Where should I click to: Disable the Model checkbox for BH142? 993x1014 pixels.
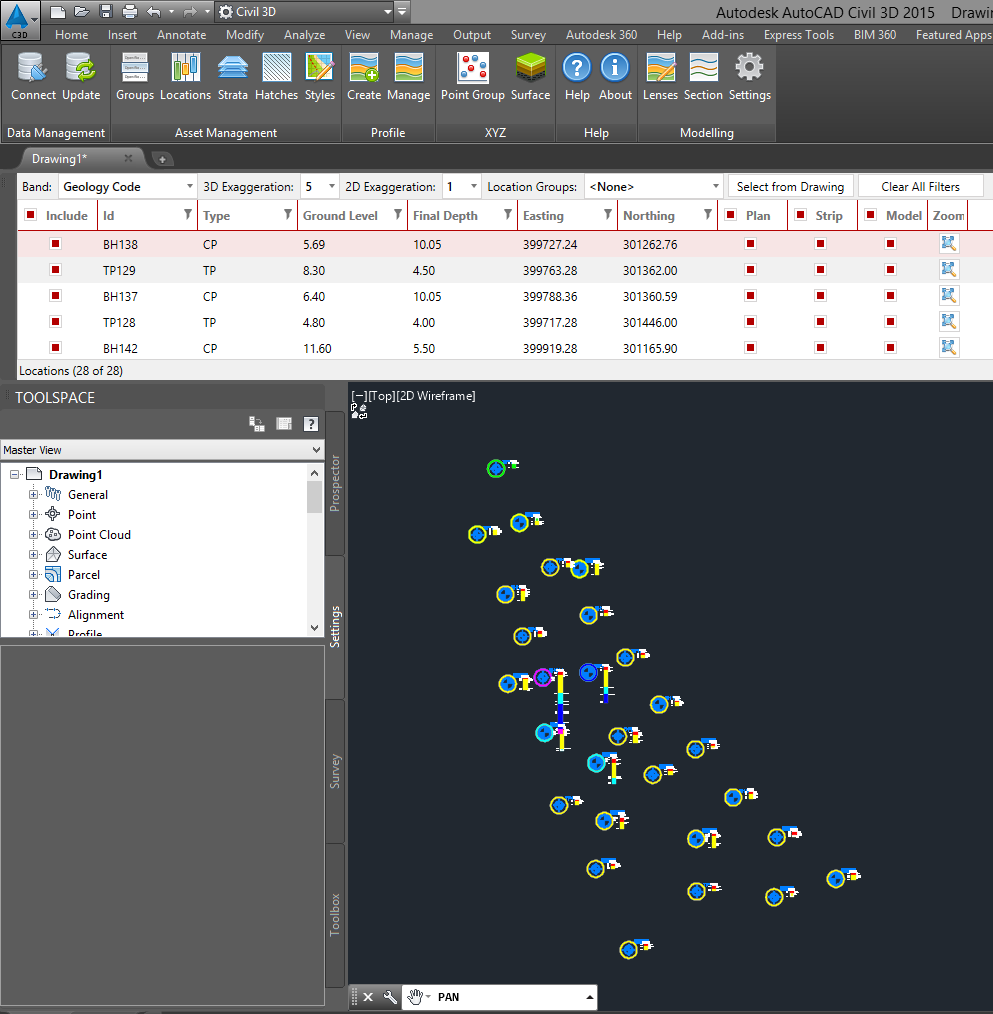tap(890, 347)
